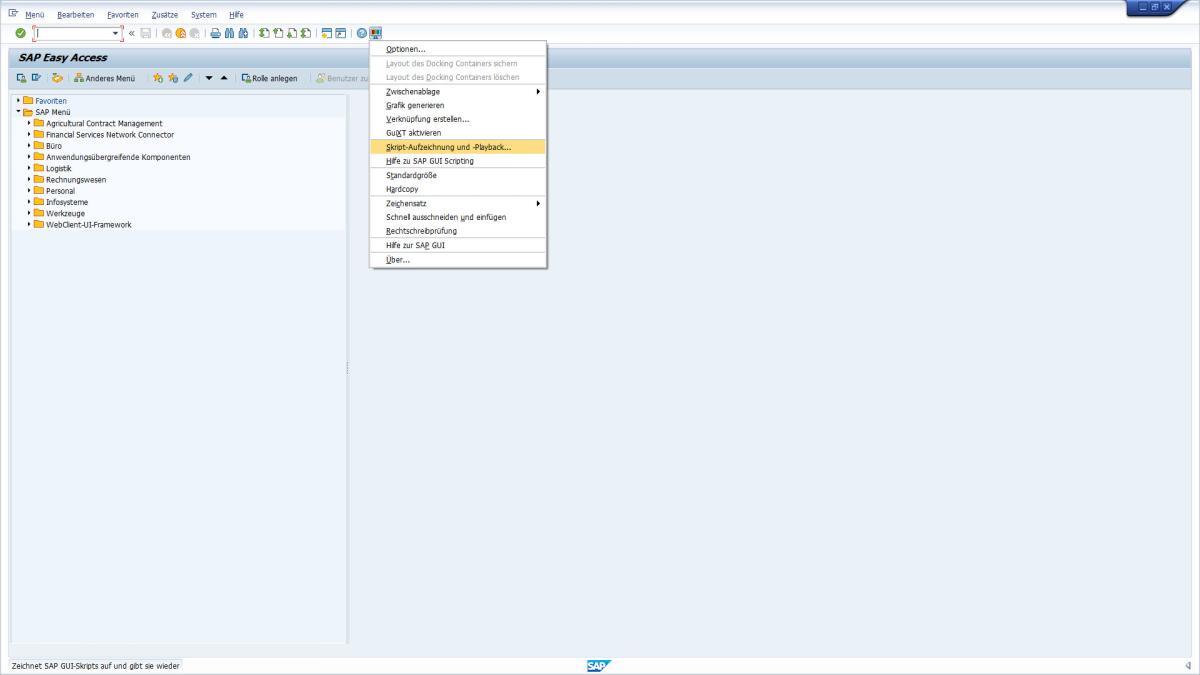Expand the Logistik tree node
Screen dimensions: 1200x675
31,168
